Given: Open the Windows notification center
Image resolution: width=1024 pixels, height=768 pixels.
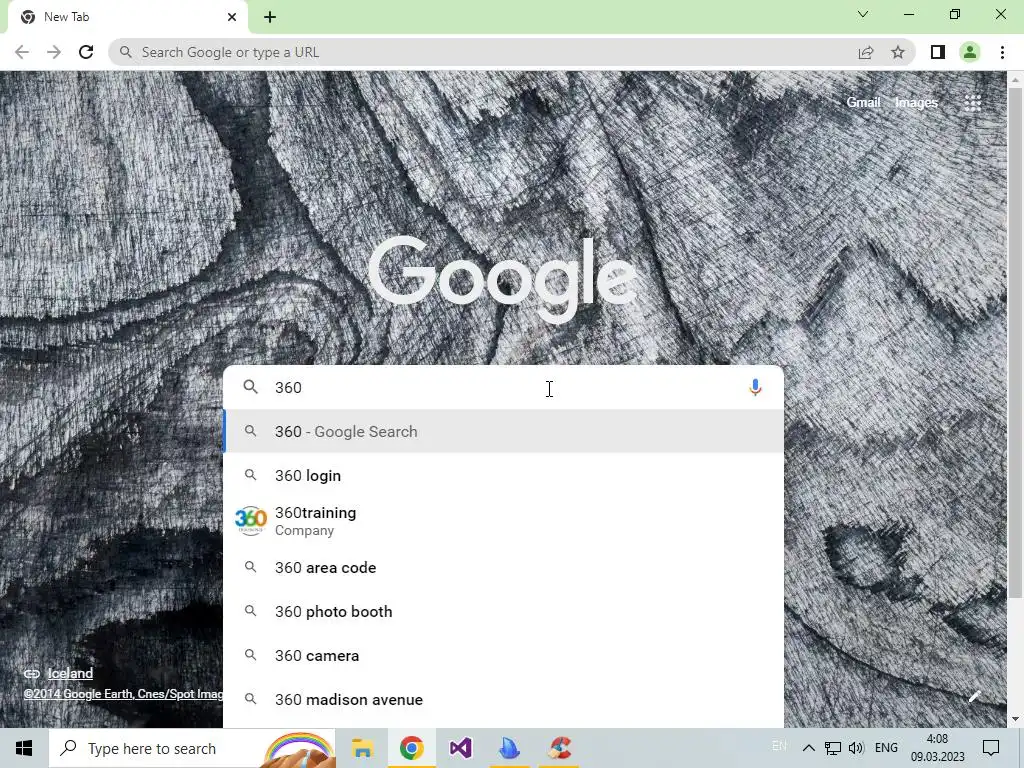Looking at the screenshot, I should click(991, 748).
